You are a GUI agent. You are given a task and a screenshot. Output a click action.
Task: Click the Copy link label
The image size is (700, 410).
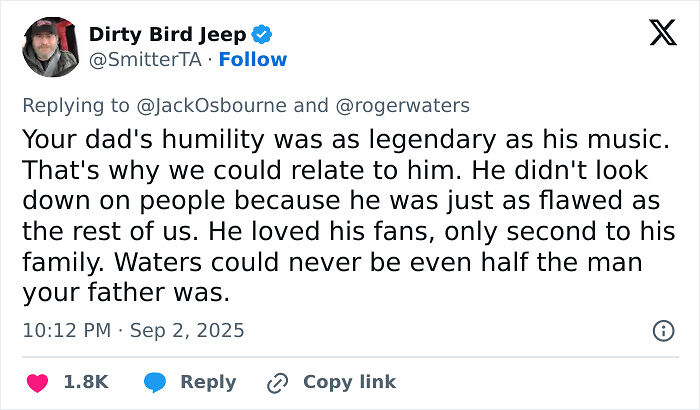350,382
